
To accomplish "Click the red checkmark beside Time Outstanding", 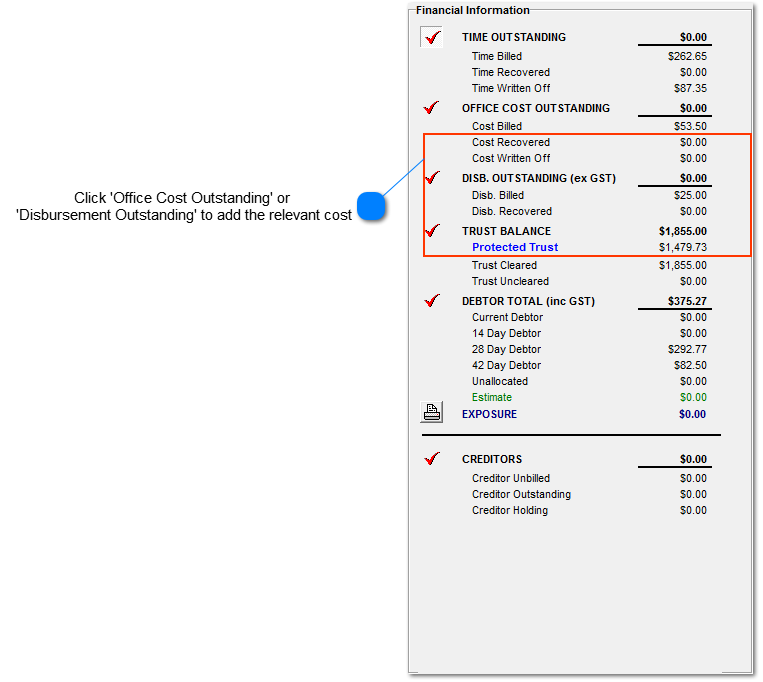I will [x=432, y=38].
